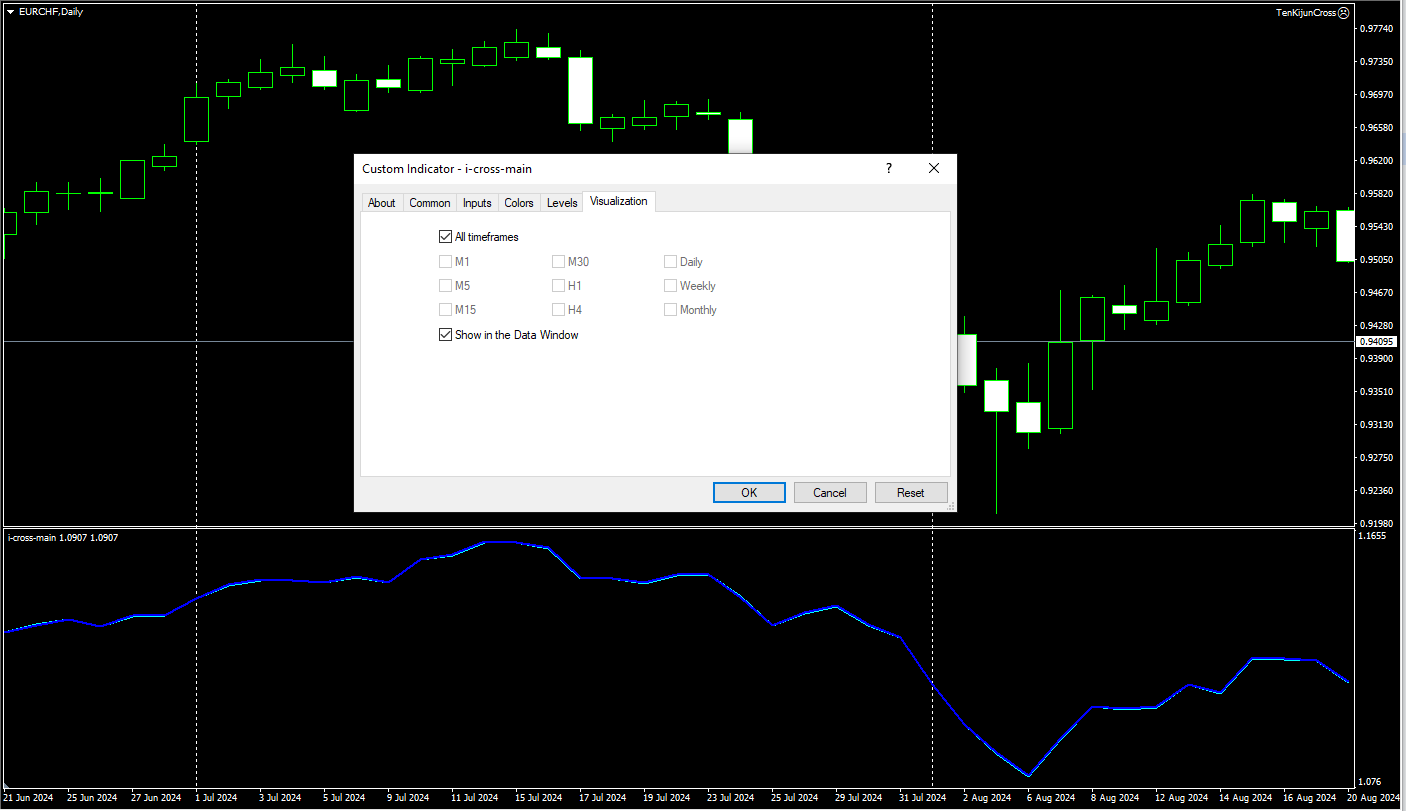Enable the H4 timeframe checkbox
Image resolution: width=1406 pixels, height=811 pixels.
[559, 310]
